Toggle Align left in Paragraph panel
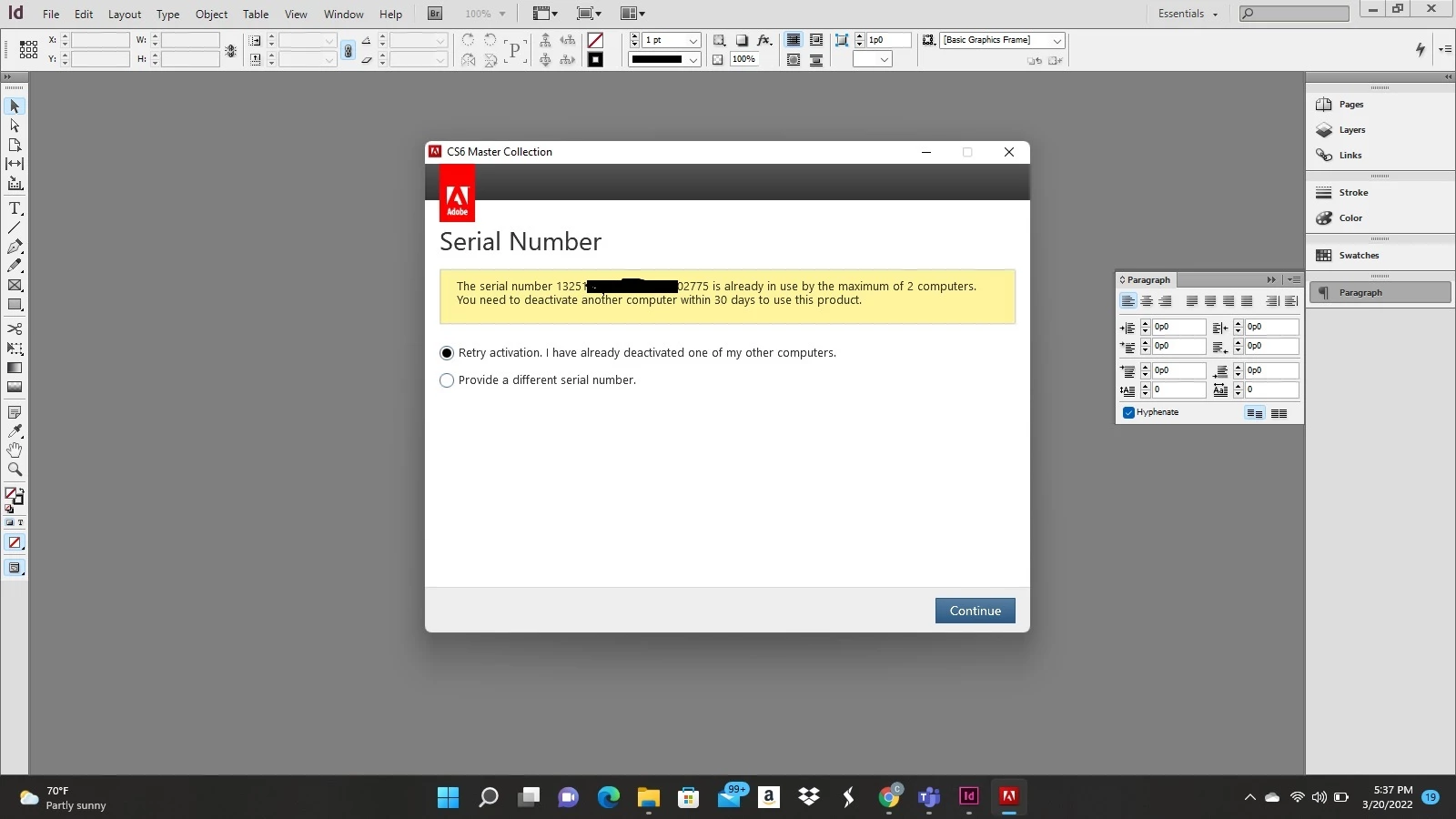Screen dimensions: 1456x819 1128,301
